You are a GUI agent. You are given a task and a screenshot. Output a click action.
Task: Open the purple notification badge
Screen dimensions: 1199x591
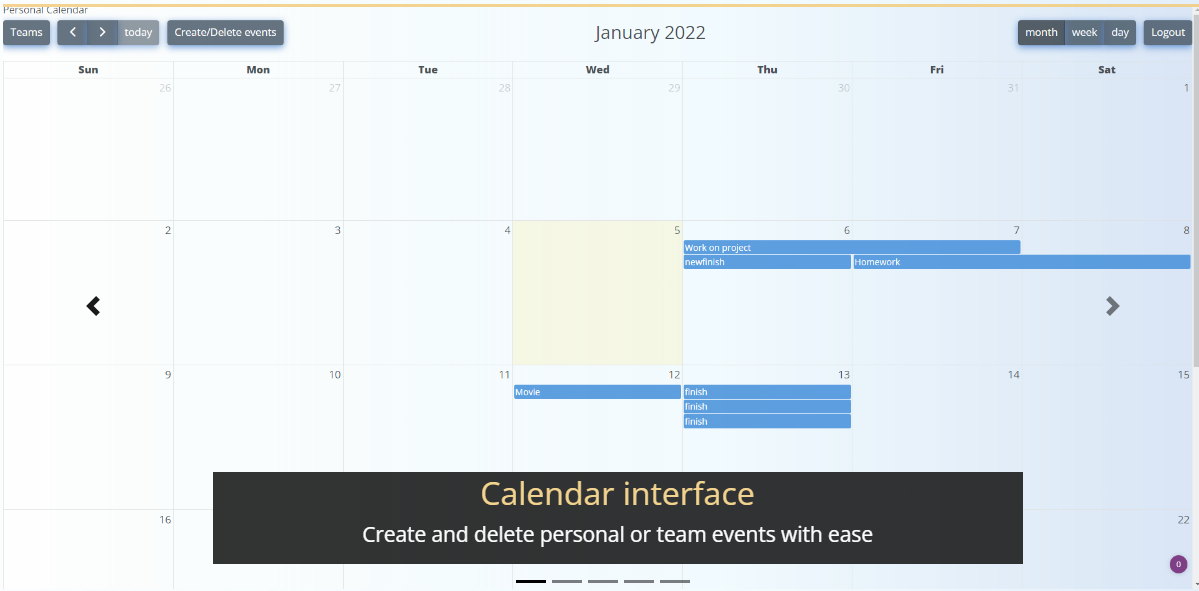[x=1176, y=564]
